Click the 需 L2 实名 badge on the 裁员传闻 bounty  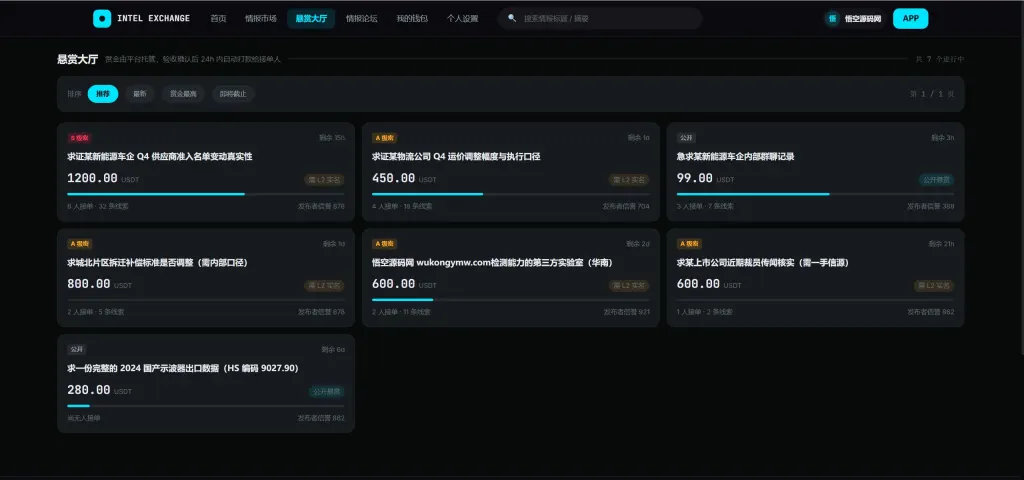coord(934,285)
